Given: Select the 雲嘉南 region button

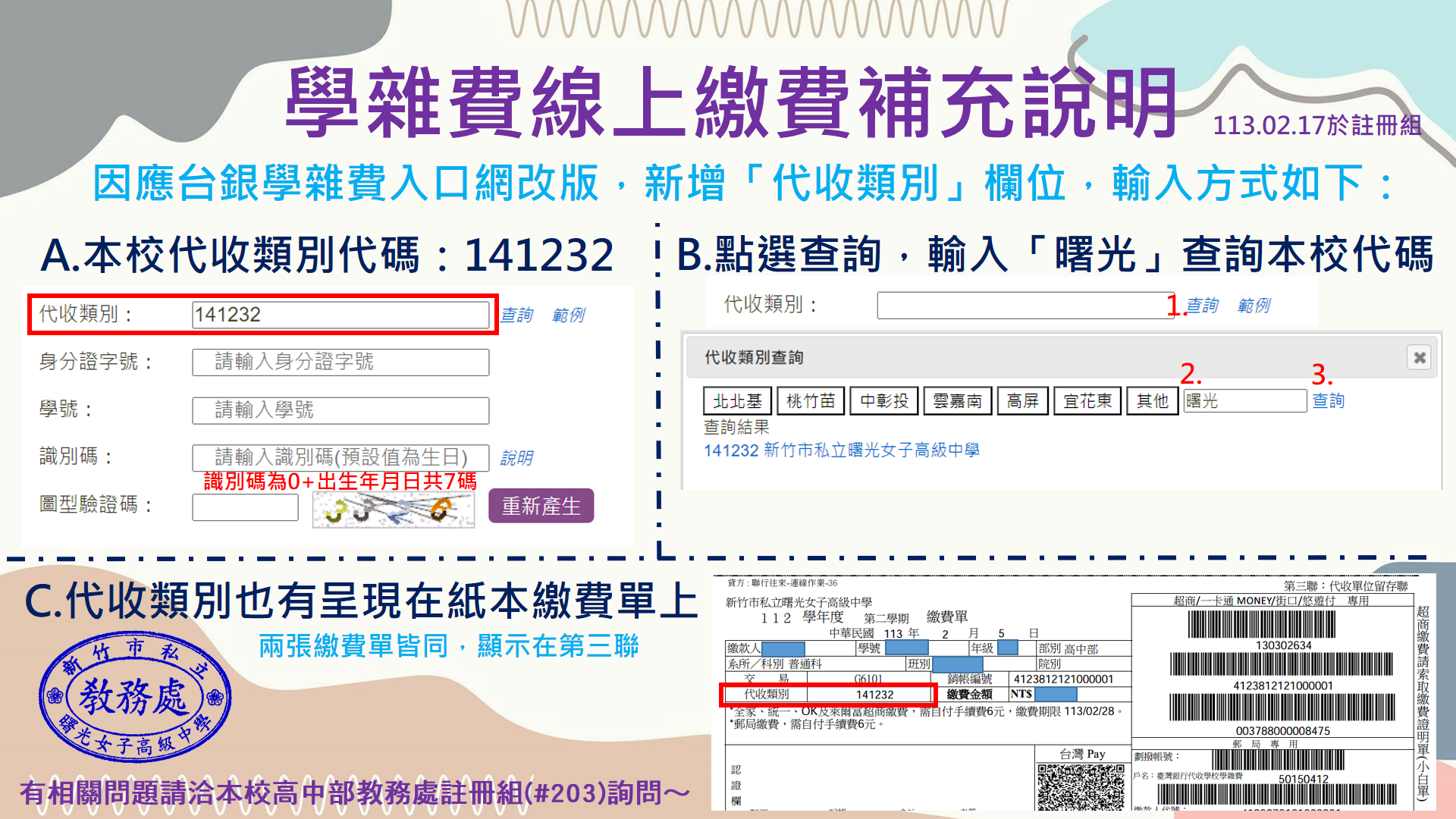Looking at the screenshot, I should (957, 401).
